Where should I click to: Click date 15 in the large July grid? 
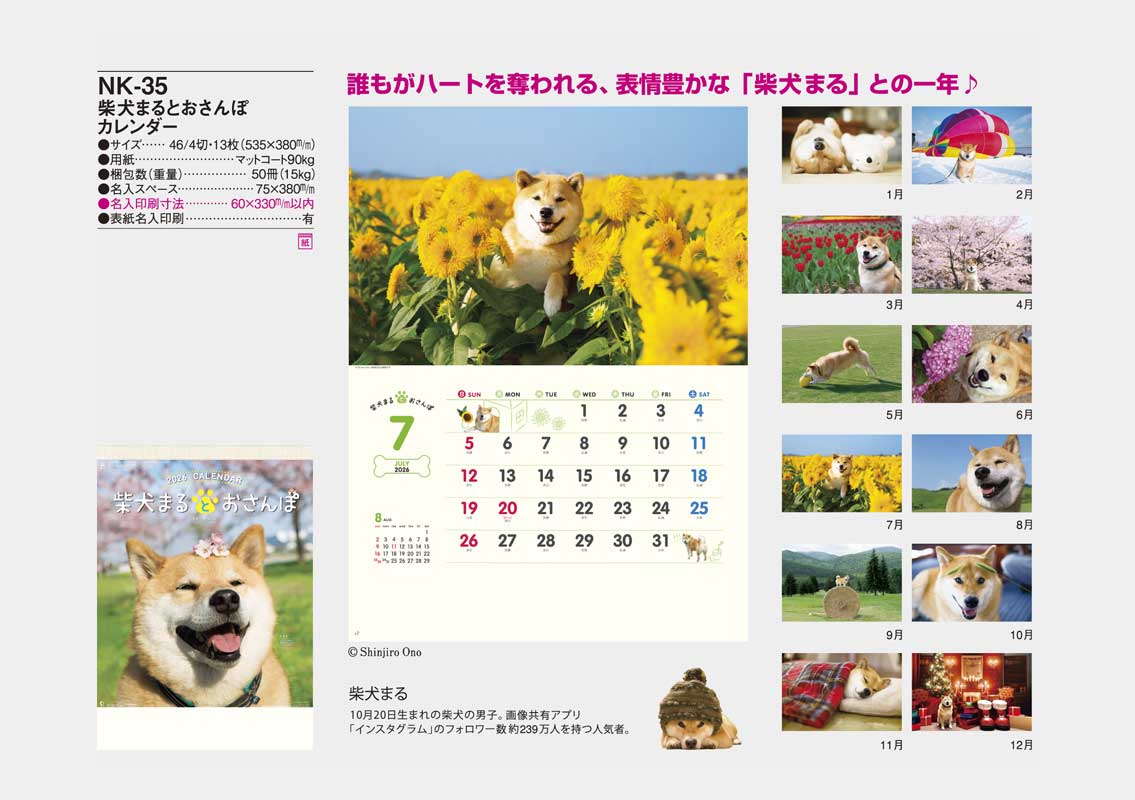point(584,476)
